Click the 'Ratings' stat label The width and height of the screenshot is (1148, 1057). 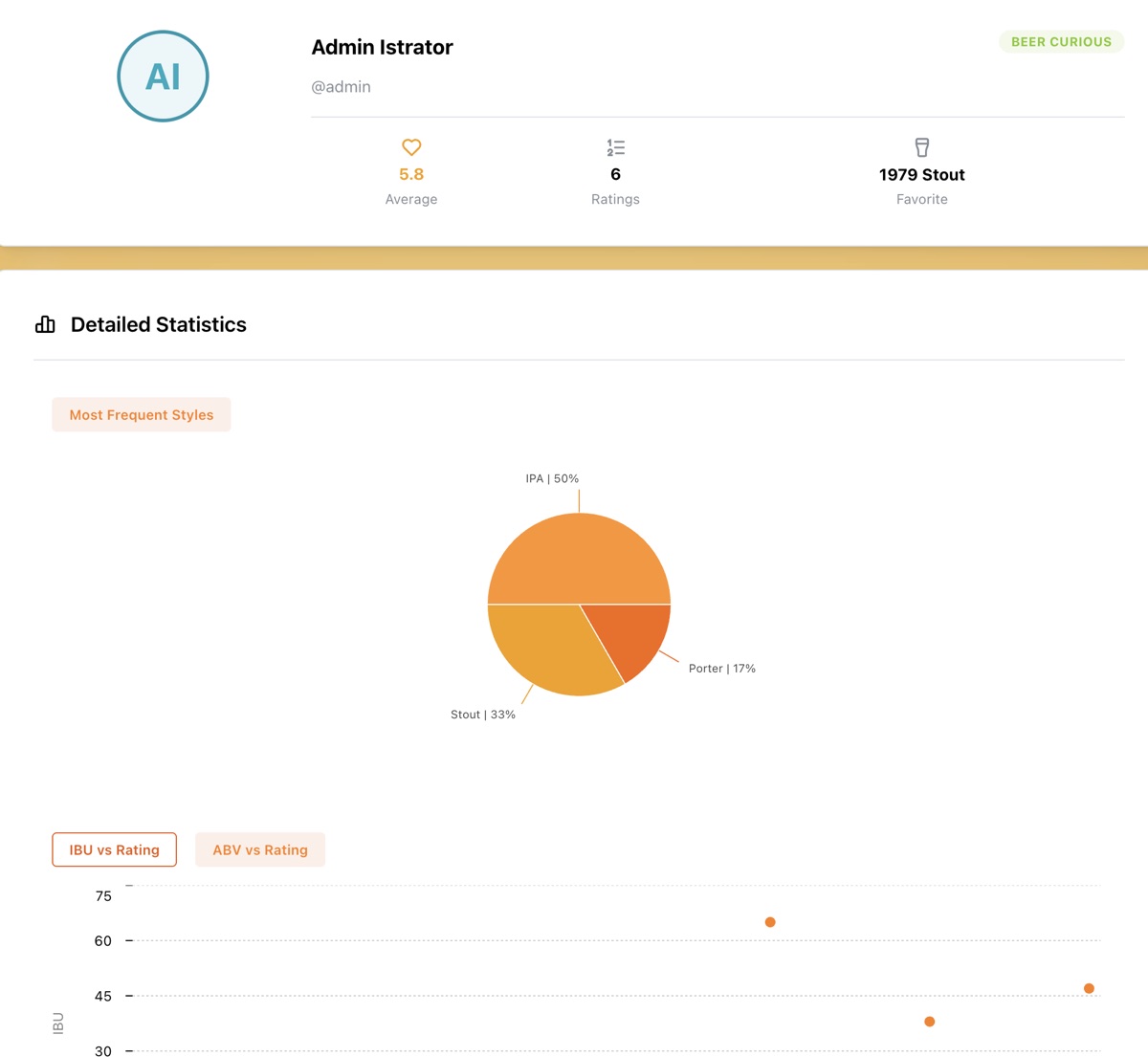coord(615,199)
